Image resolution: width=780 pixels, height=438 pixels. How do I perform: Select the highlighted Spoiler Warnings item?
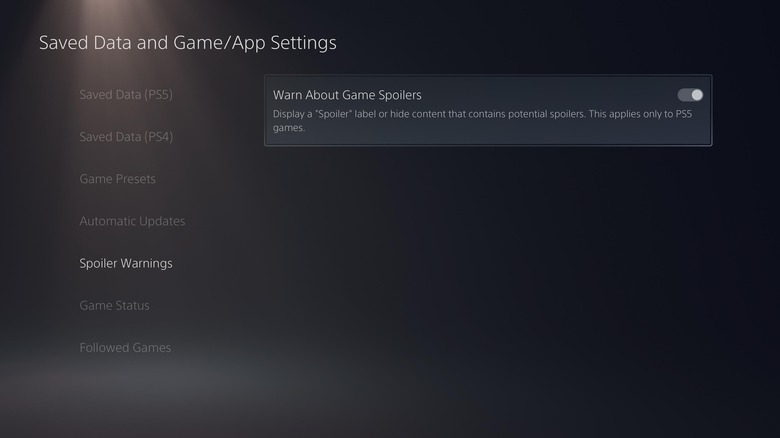click(x=126, y=263)
